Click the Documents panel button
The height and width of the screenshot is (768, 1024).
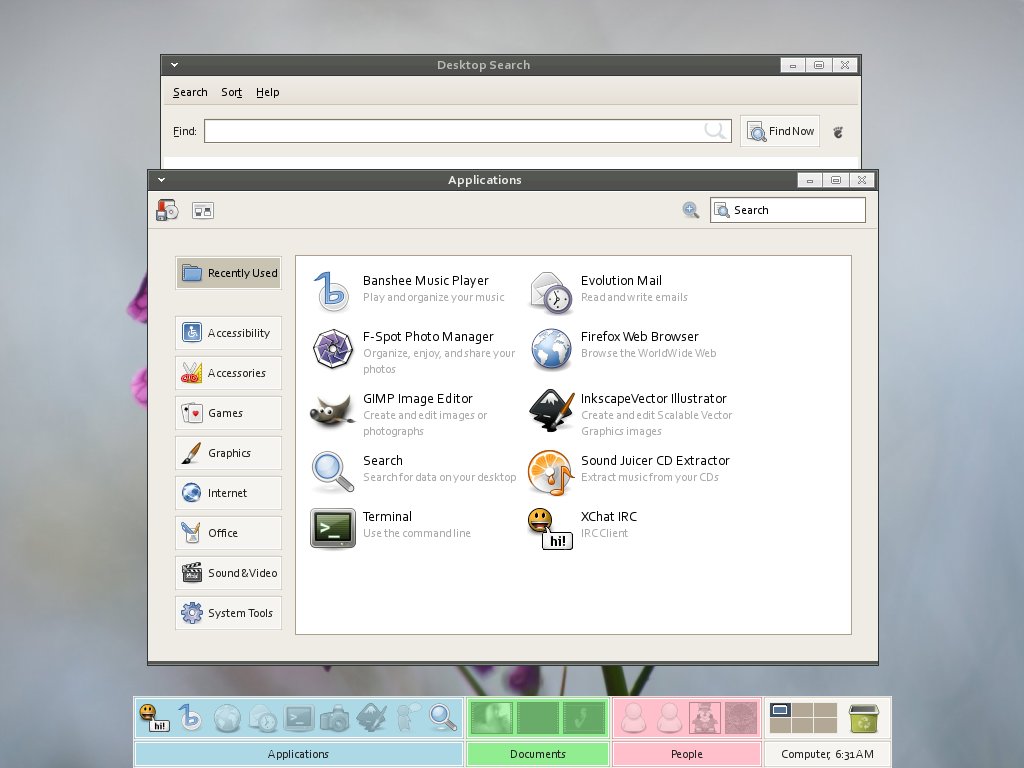tap(537, 754)
